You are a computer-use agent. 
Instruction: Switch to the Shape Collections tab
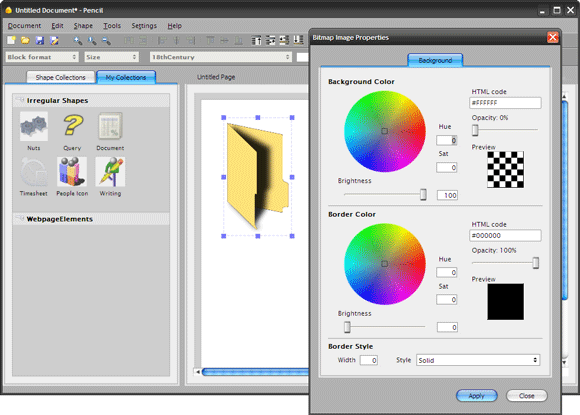[60, 77]
